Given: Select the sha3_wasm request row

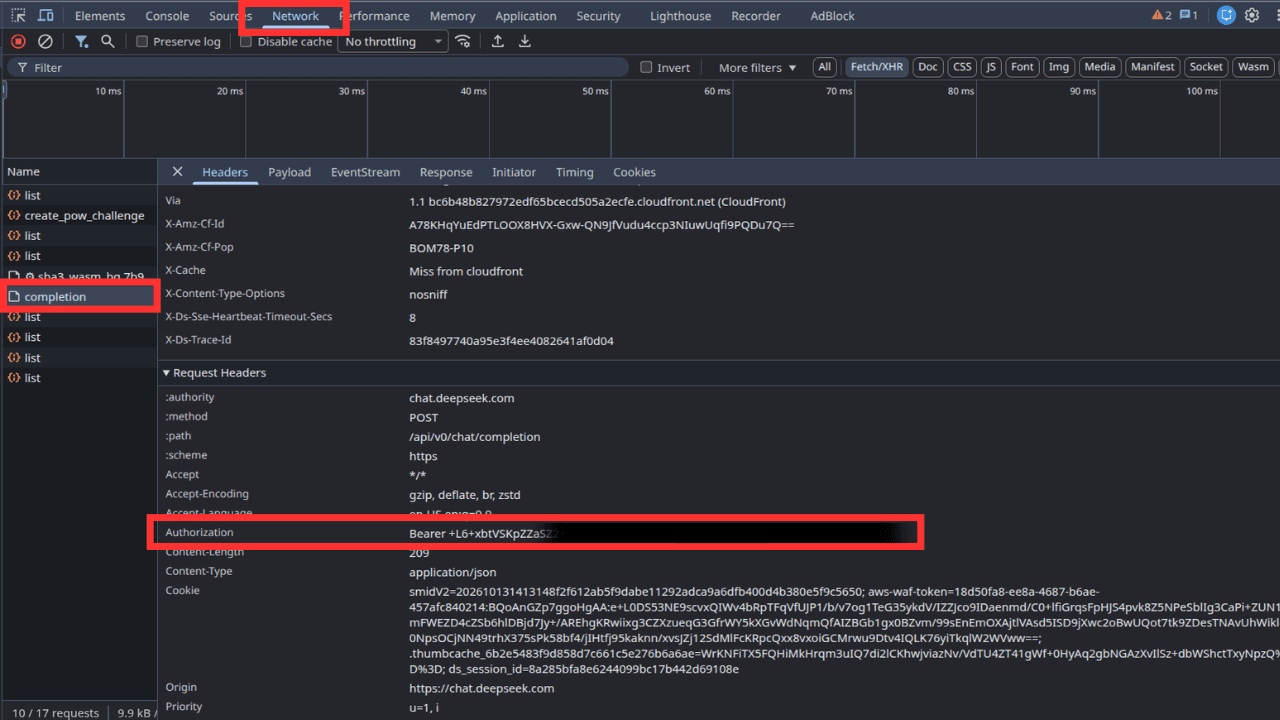Looking at the screenshot, I should pos(78,277).
